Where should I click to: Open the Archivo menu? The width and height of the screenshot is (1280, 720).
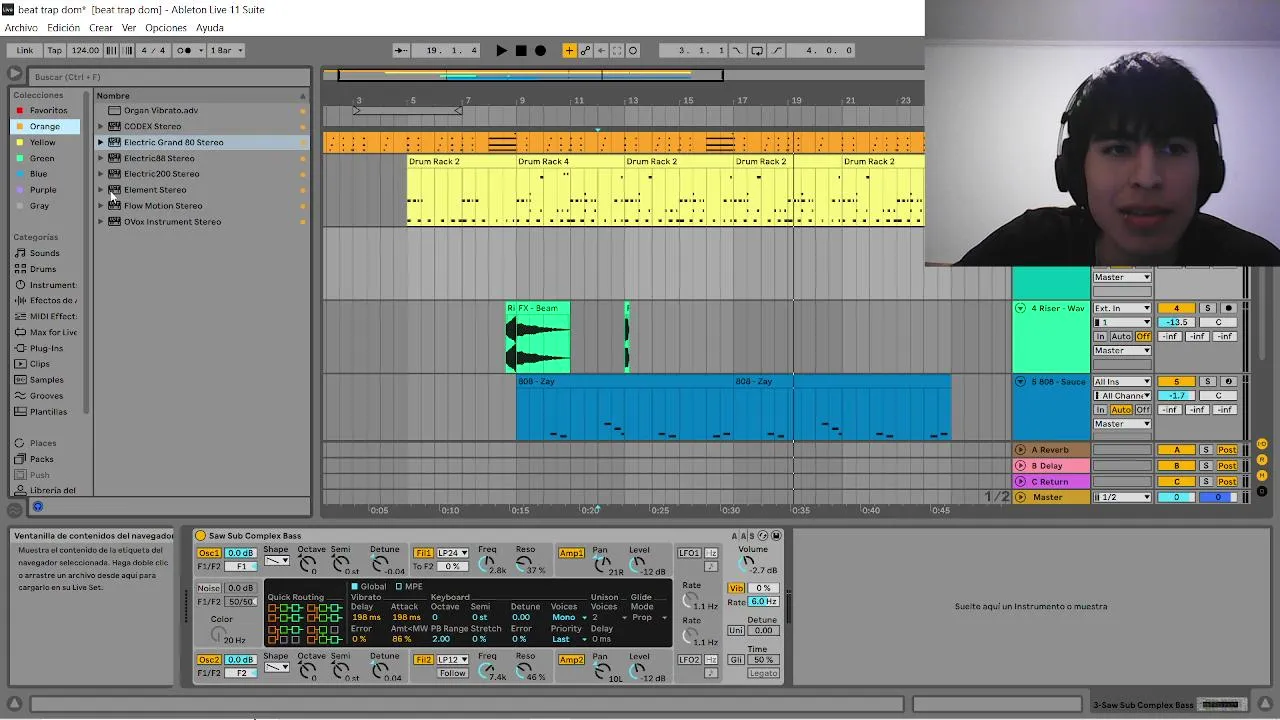coord(21,28)
